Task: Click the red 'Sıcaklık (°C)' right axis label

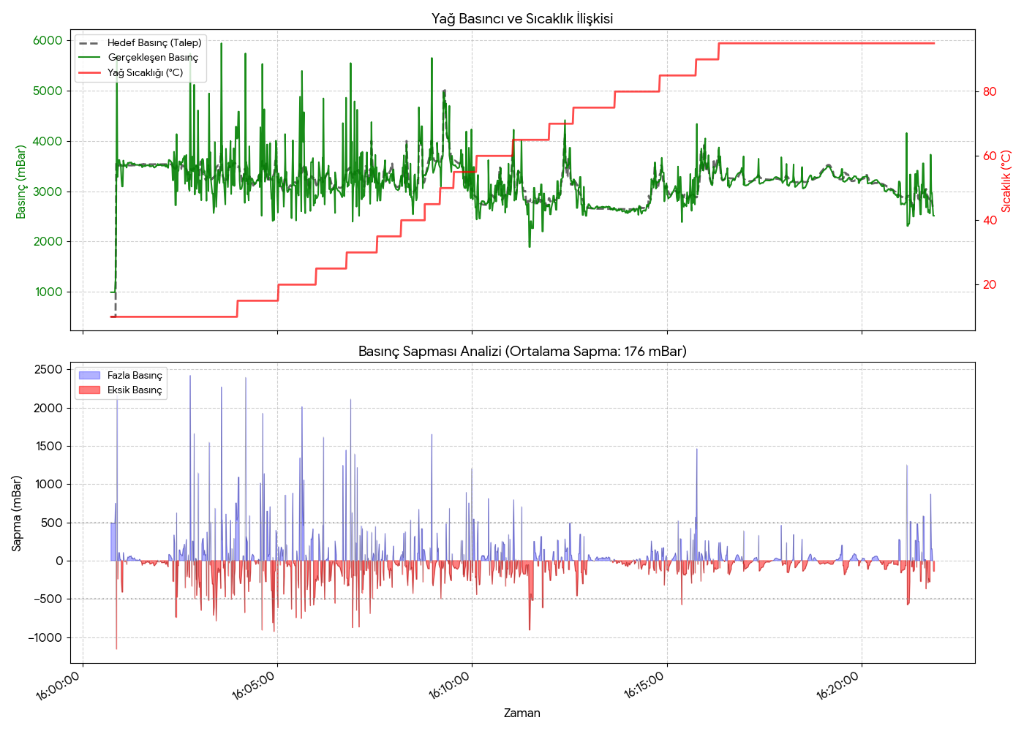Action: coord(1006,182)
